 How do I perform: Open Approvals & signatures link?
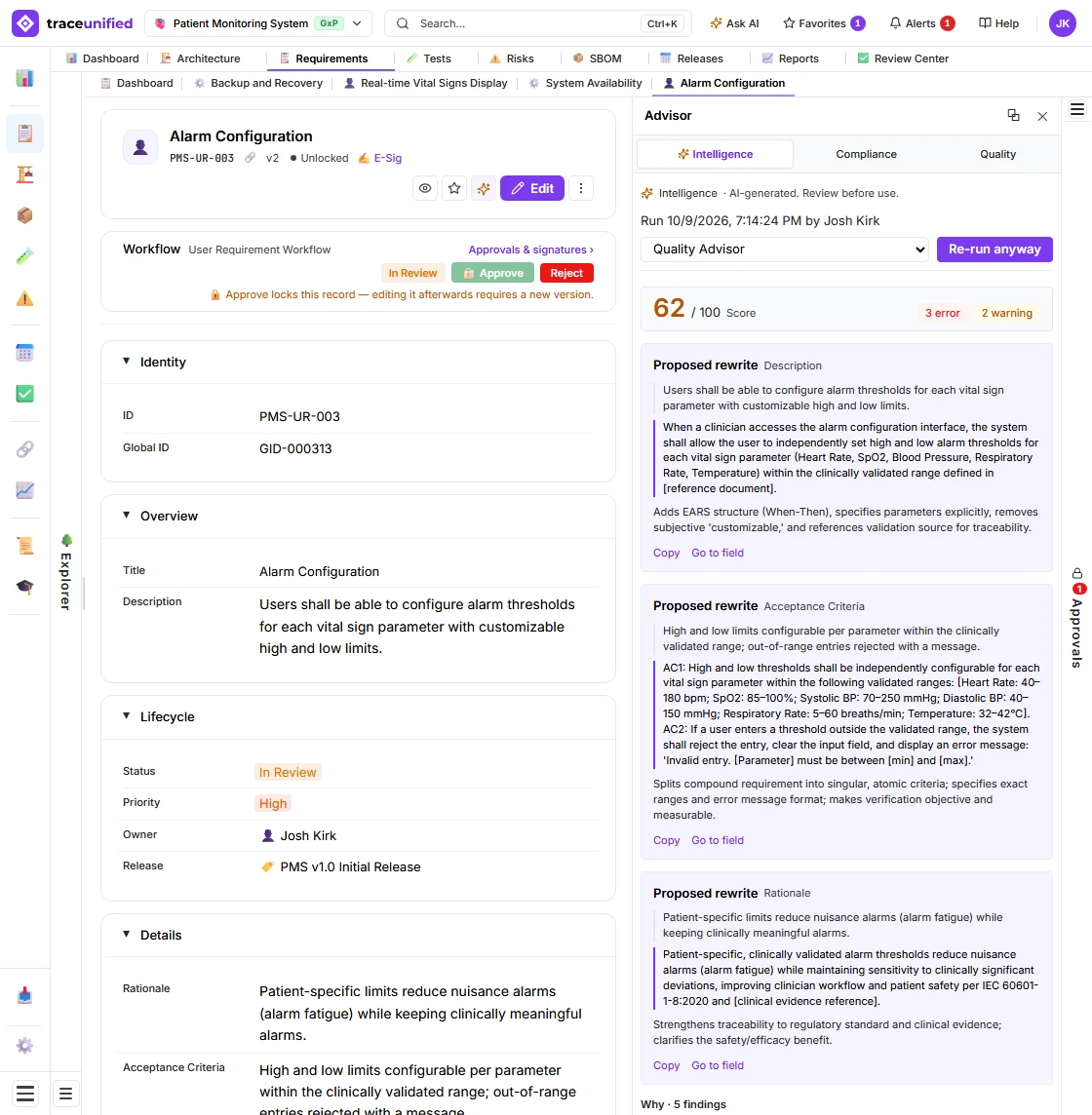(530, 250)
